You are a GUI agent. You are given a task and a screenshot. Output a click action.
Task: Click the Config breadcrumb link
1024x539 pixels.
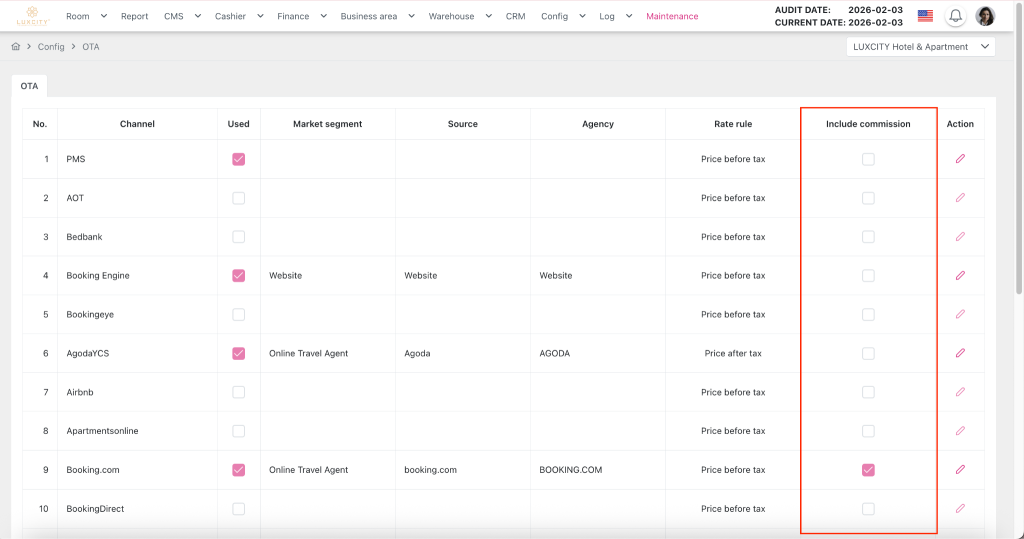[51, 47]
